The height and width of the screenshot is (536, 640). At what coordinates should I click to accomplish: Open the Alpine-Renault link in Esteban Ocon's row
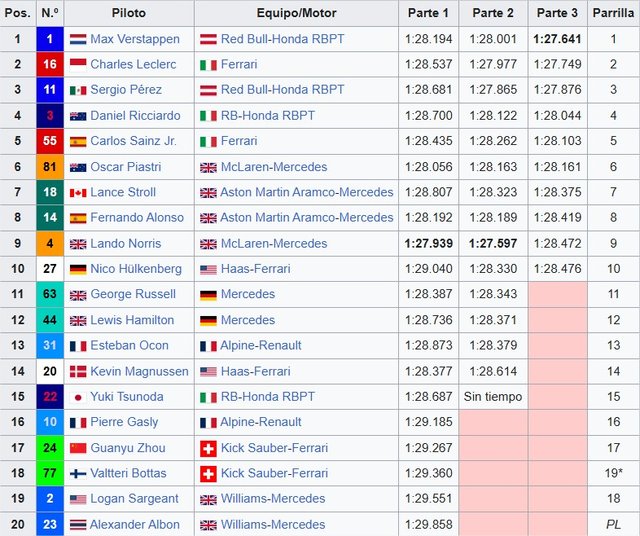[x=261, y=345]
